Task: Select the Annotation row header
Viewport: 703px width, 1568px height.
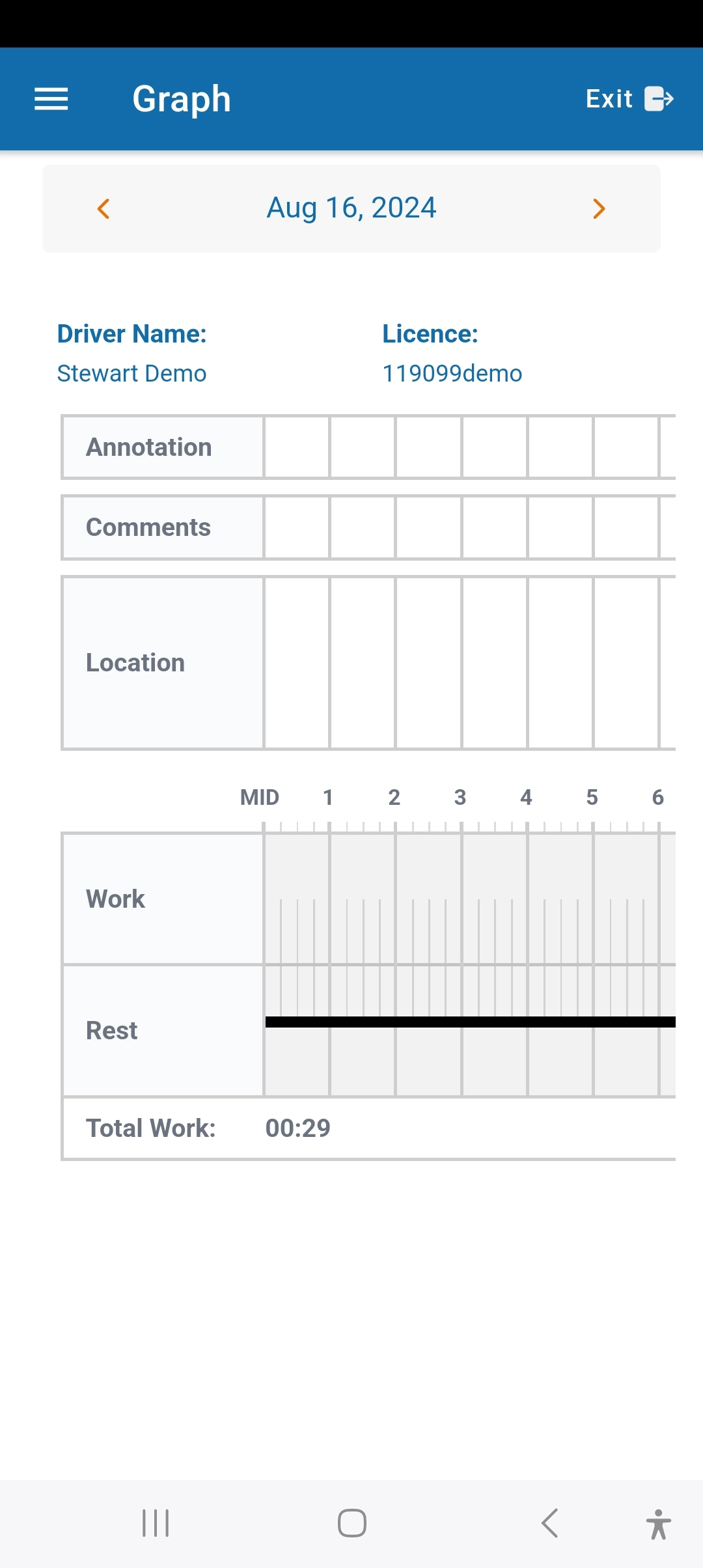Action: tap(149, 447)
